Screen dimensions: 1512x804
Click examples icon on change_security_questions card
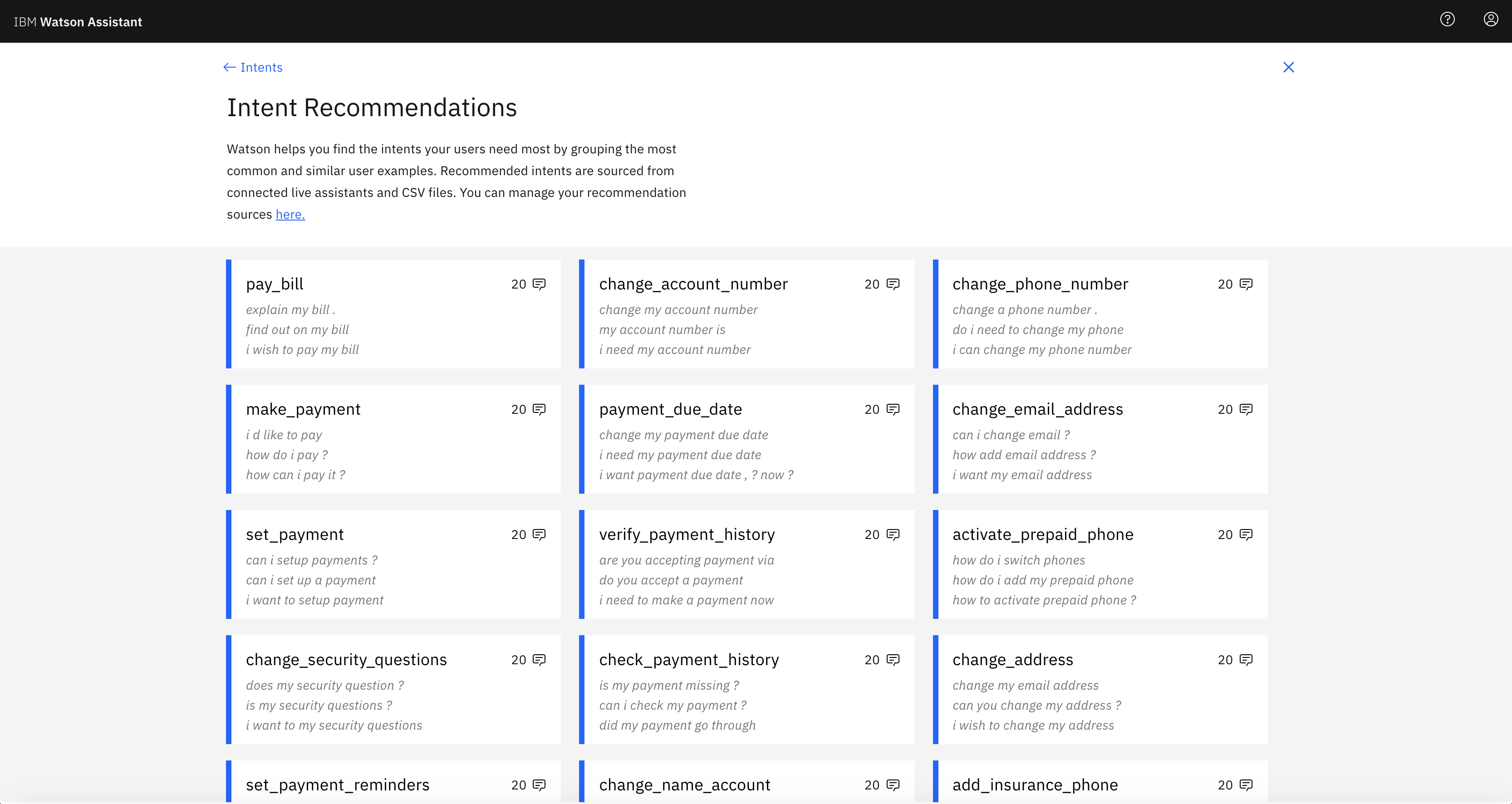pos(539,660)
